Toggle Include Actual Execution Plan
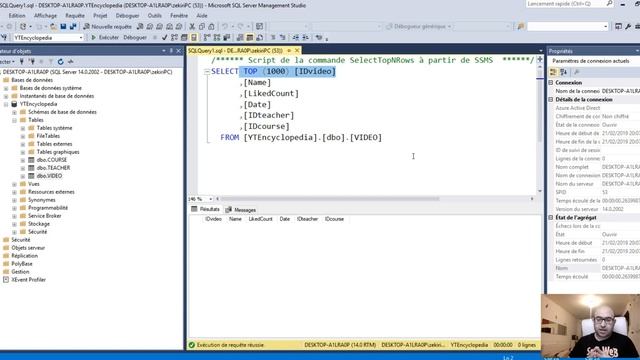This screenshot has width=640, height=360. coord(207,38)
